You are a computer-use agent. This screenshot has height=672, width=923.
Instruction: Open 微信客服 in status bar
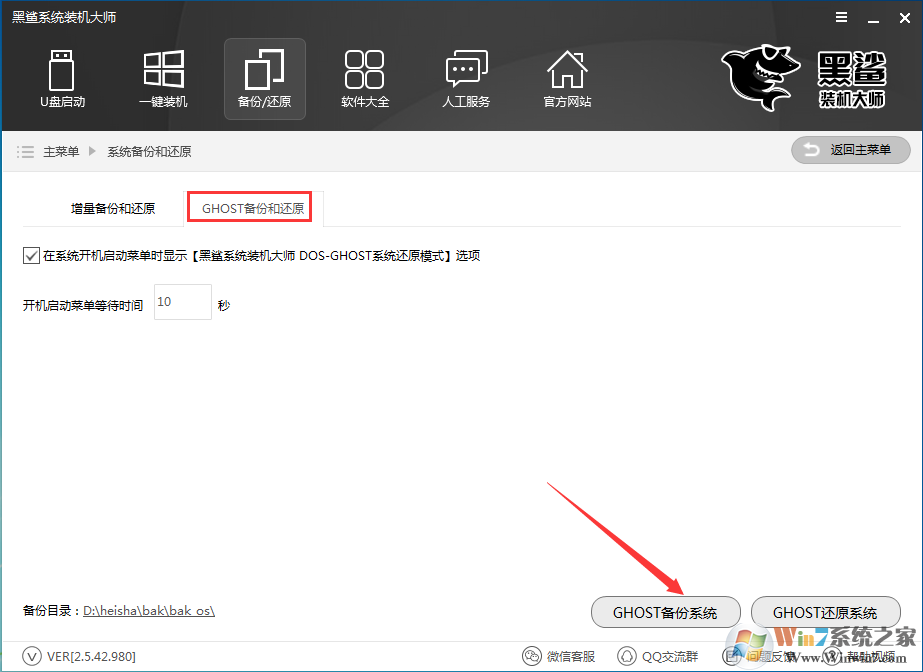(x=559, y=656)
